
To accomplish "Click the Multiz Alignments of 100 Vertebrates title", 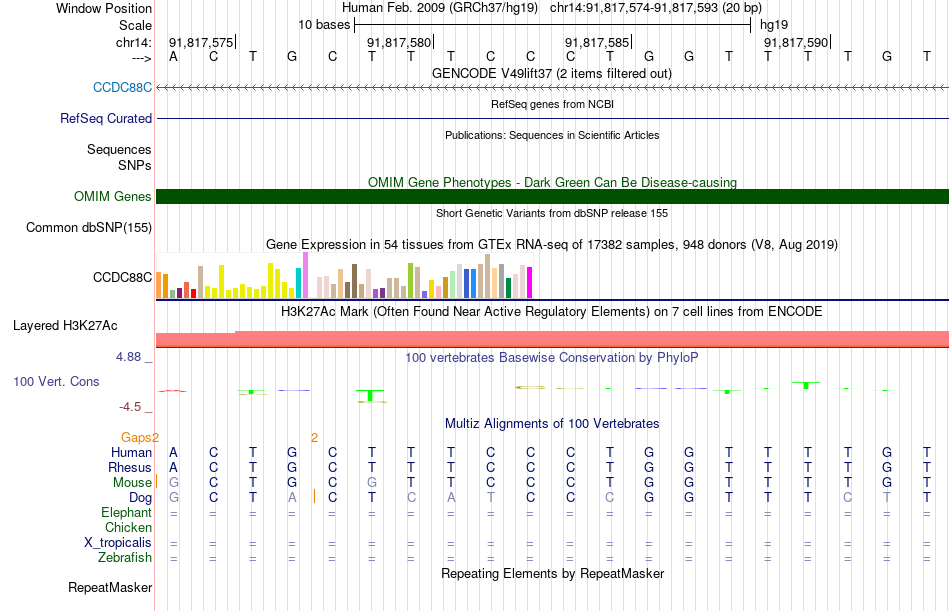I will click(x=552, y=423).
